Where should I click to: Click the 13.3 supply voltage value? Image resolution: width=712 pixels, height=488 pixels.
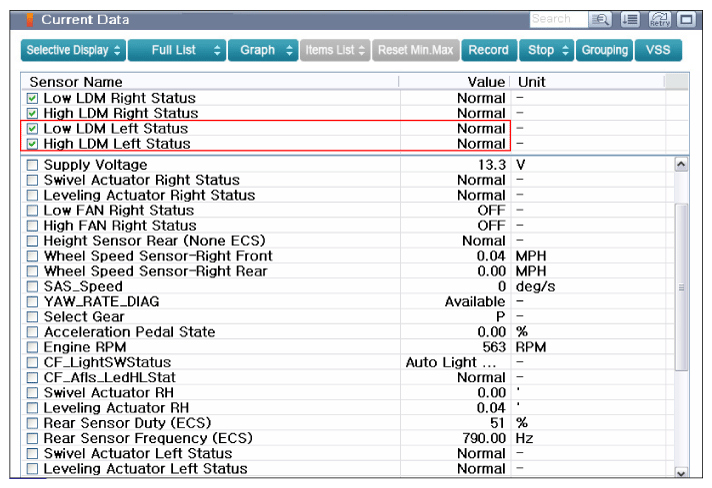[492, 165]
